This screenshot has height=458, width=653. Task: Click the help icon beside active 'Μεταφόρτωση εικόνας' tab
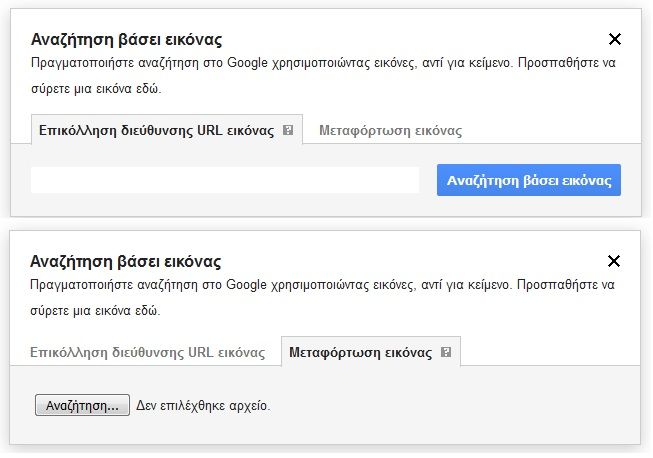coord(446,352)
